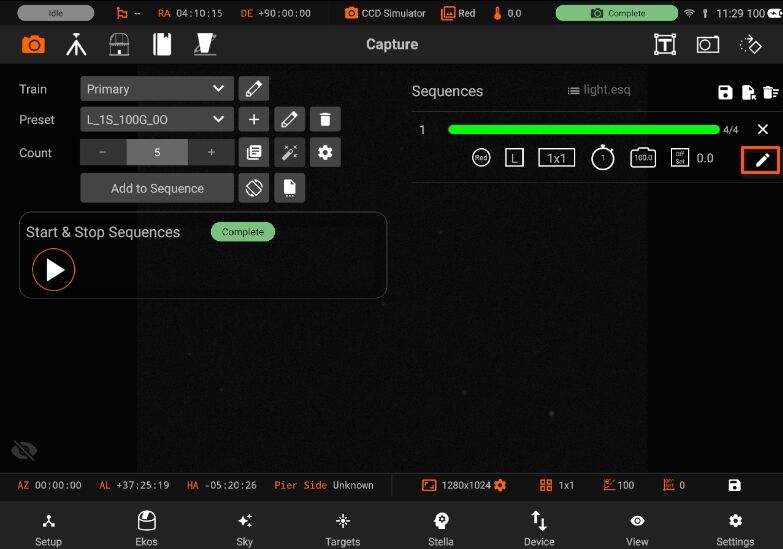
Task: Edit the Primary optical train
Action: tap(254, 89)
